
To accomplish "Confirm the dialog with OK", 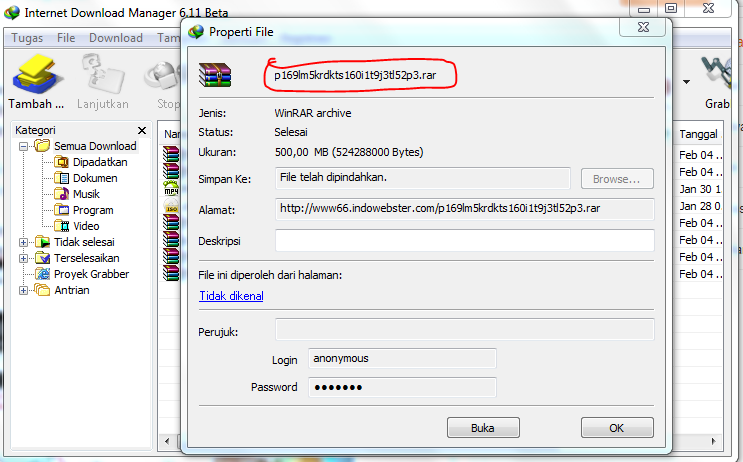I will tap(617, 428).
